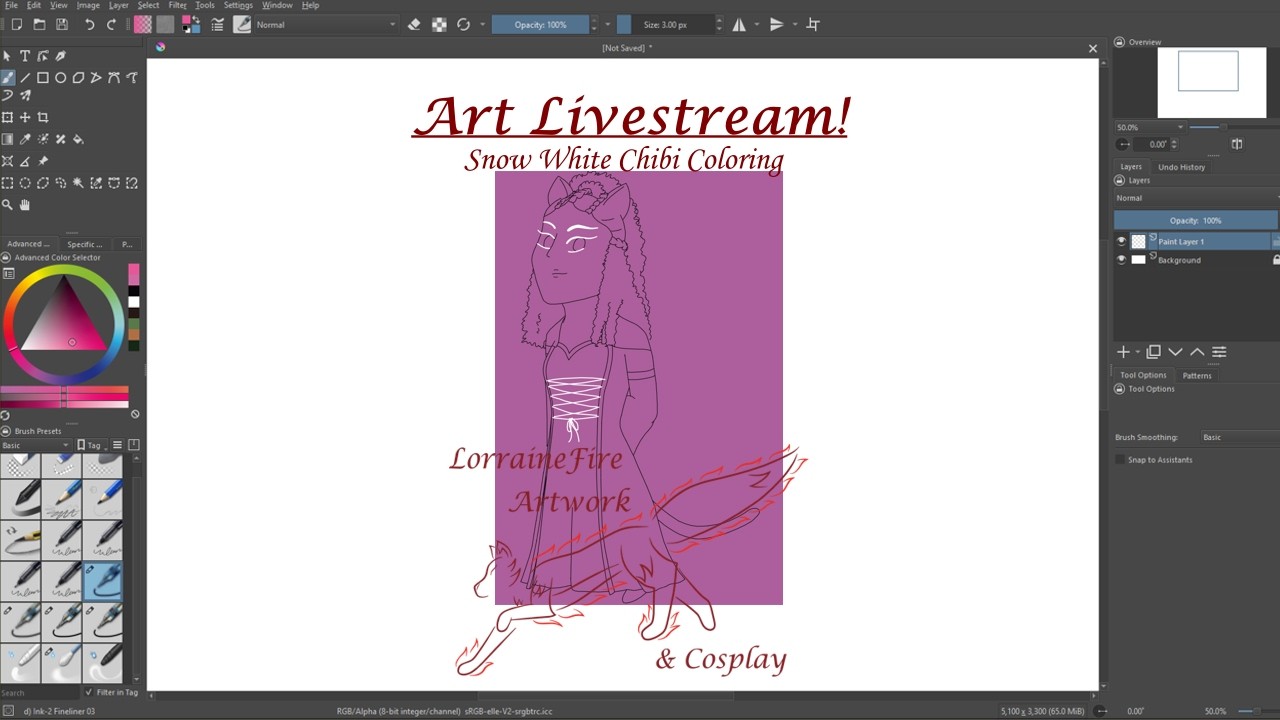Screen dimensions: 1280x720
Task: Select the Move tool
Action: (x=25, y=118)
